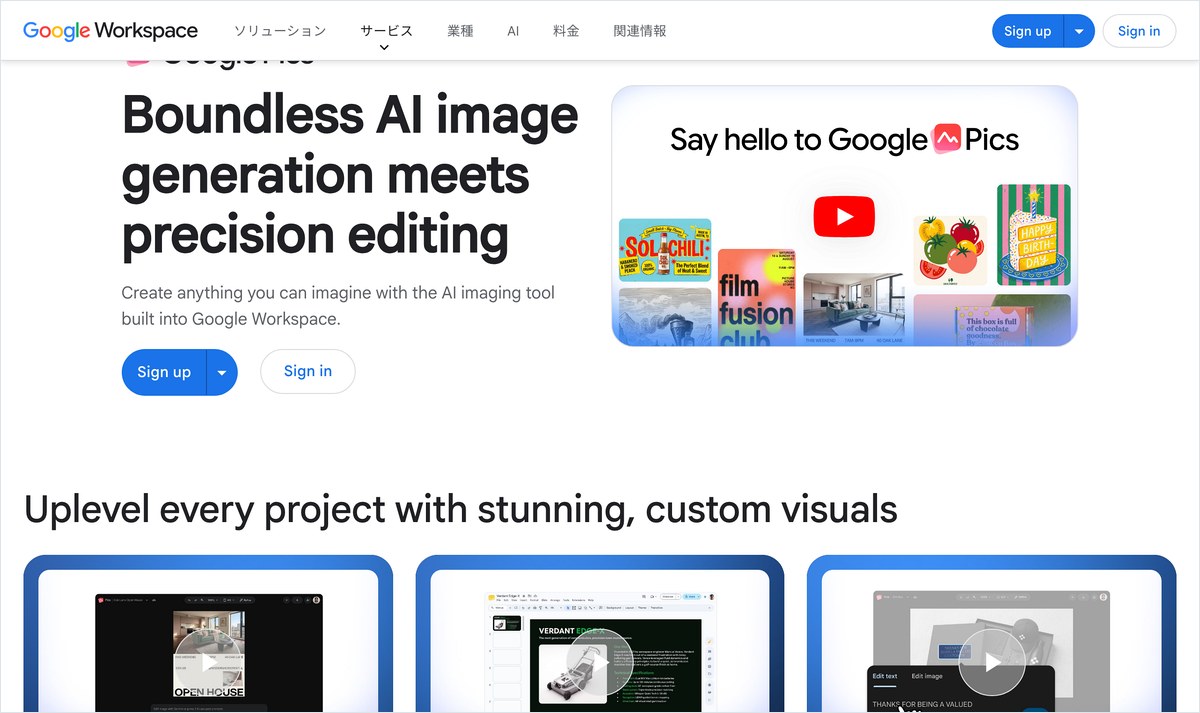Open the Google Workspace logo link
Image resolution: width=1200 pixels, height=713 pixels.
pyautogui.click(x=110, y=31)
